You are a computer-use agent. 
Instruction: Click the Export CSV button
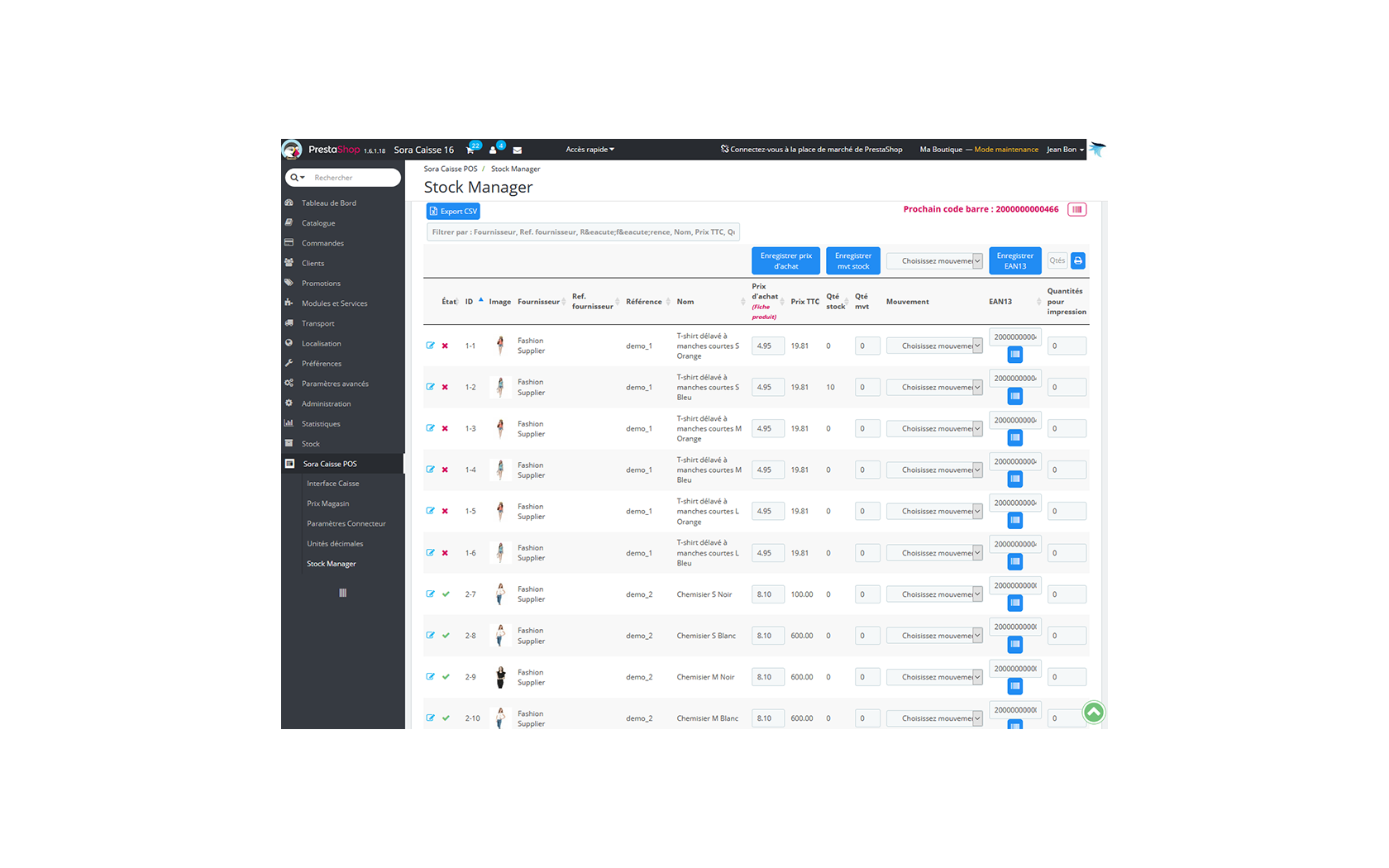point(453,212)
